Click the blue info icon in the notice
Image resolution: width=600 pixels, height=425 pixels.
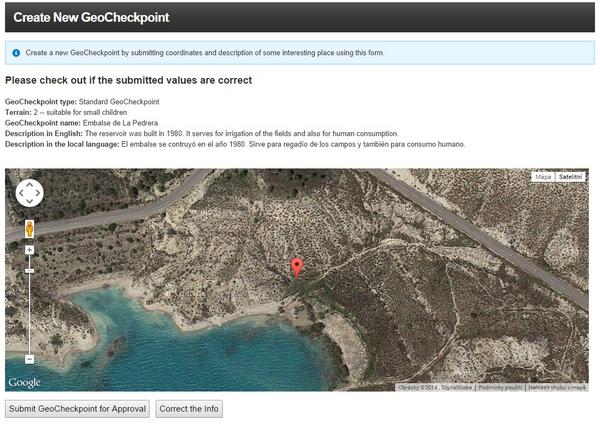tap(16, 53)
